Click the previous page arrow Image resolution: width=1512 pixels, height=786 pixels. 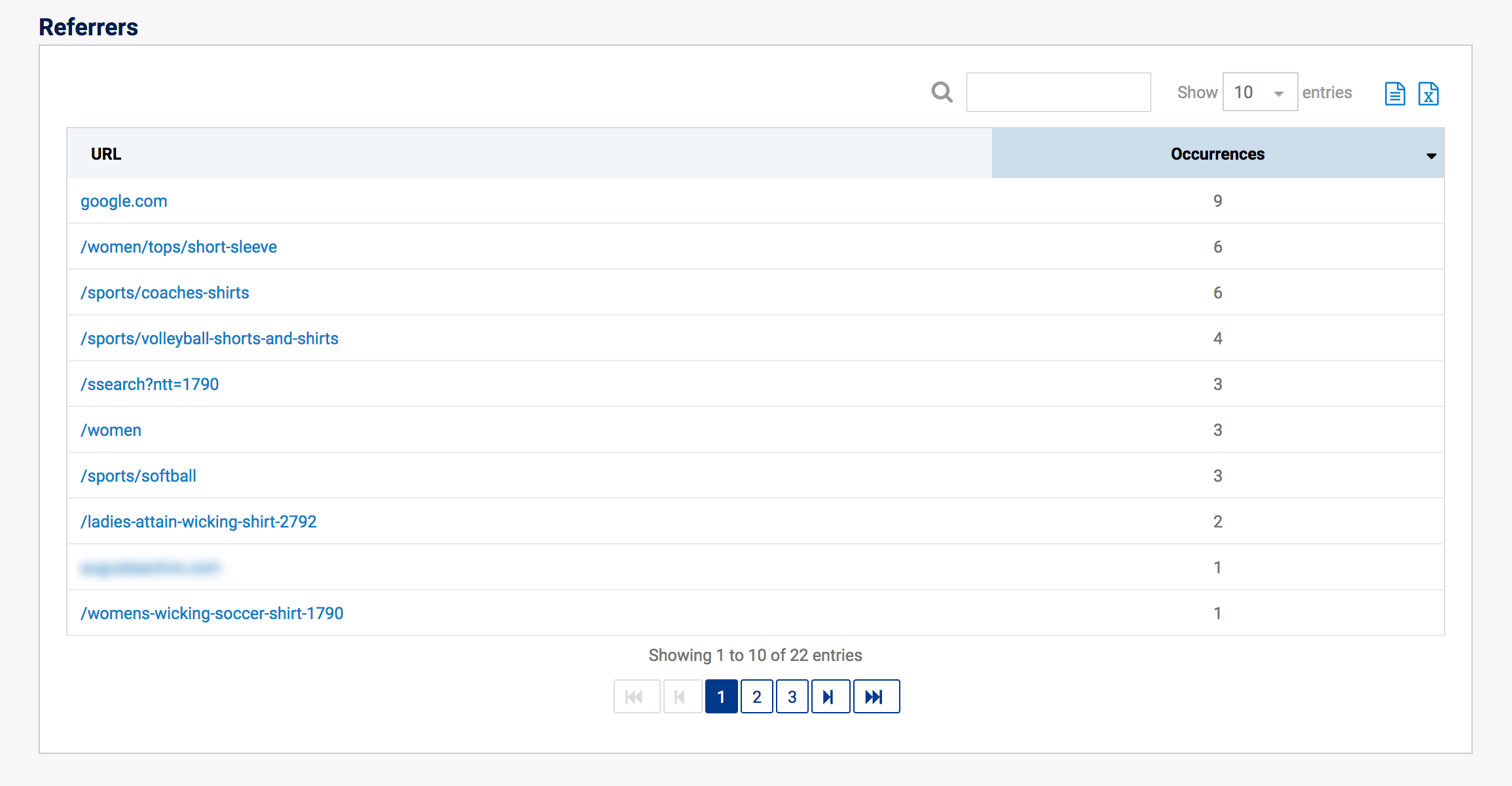[x=682, y=696]
